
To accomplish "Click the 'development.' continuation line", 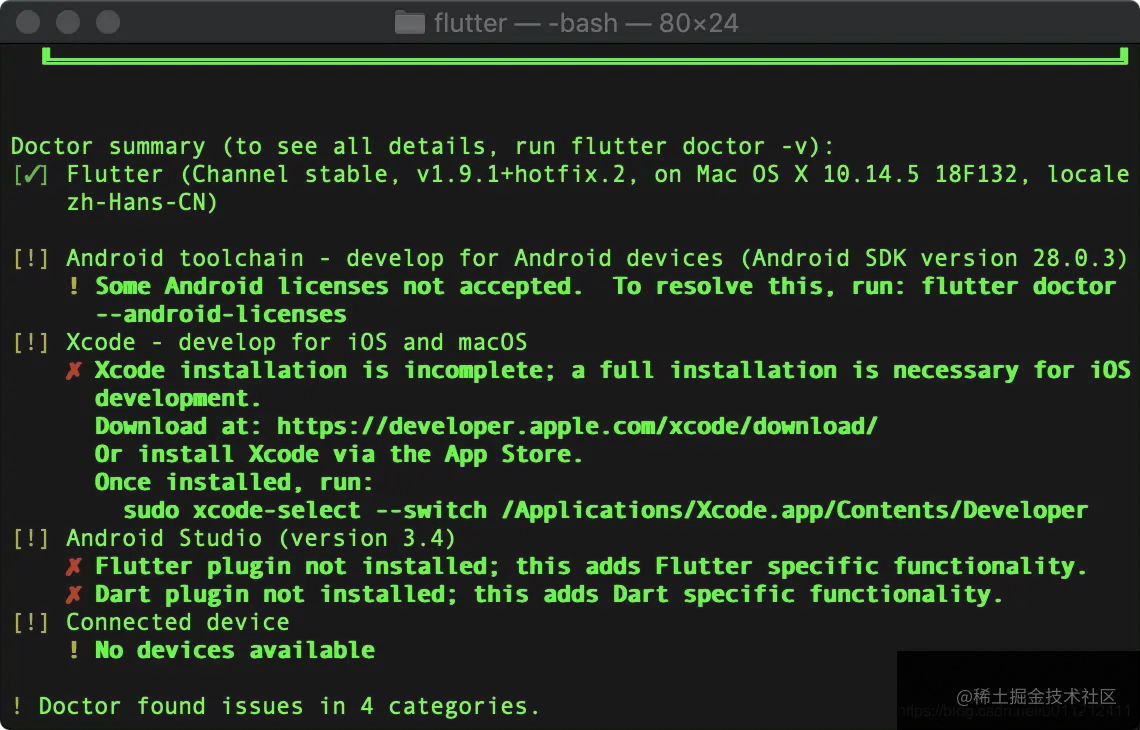I will point(177,398).
